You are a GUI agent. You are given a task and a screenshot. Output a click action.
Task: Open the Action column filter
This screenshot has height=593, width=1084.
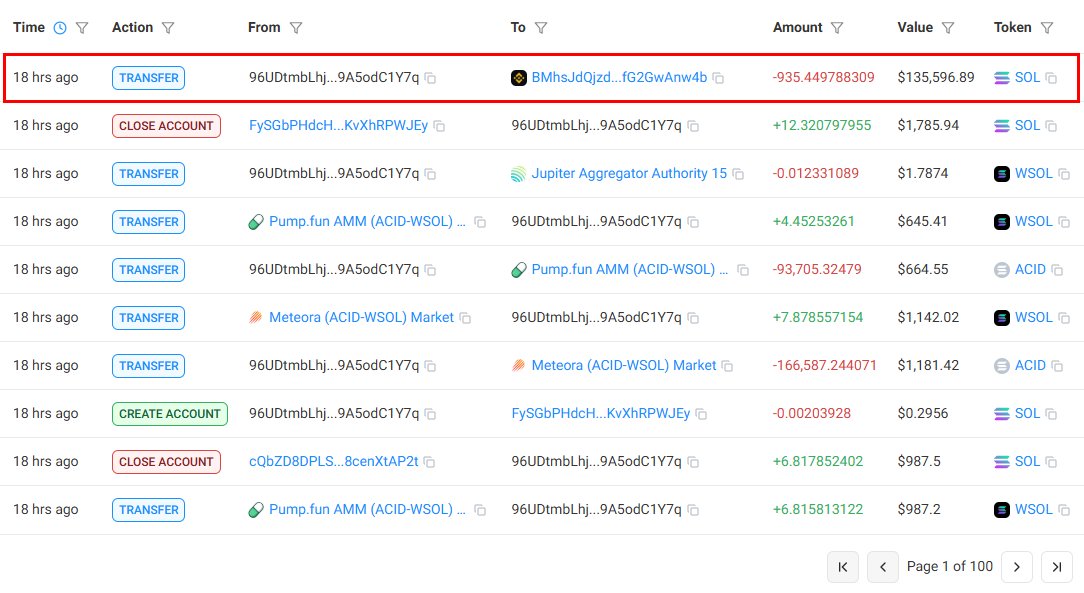point(167,27)
